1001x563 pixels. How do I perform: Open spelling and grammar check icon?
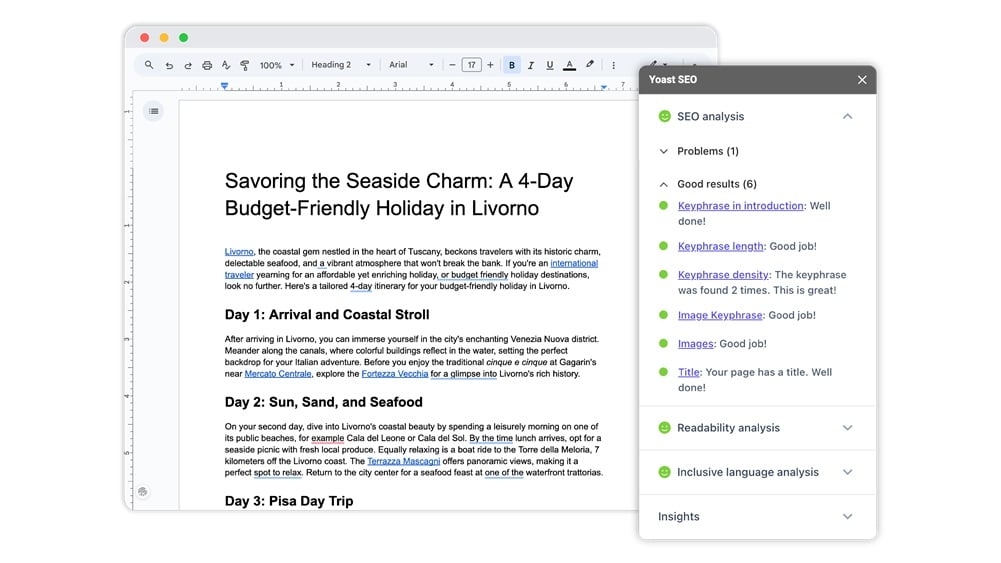point(226,65)
